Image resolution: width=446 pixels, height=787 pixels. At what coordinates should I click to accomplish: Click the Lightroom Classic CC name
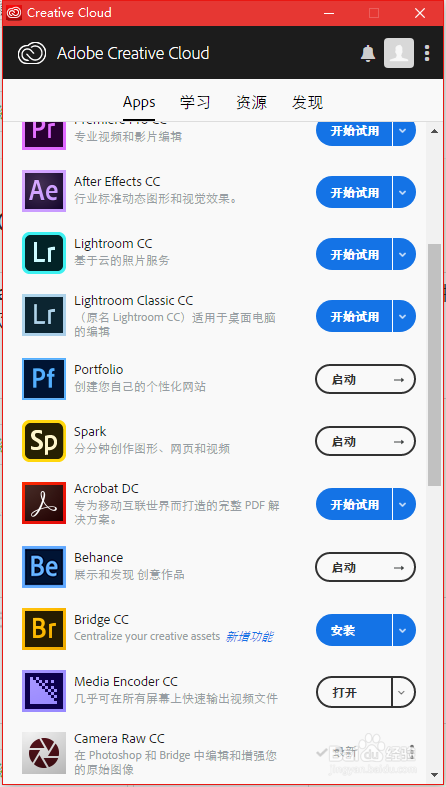click(133, 300)
